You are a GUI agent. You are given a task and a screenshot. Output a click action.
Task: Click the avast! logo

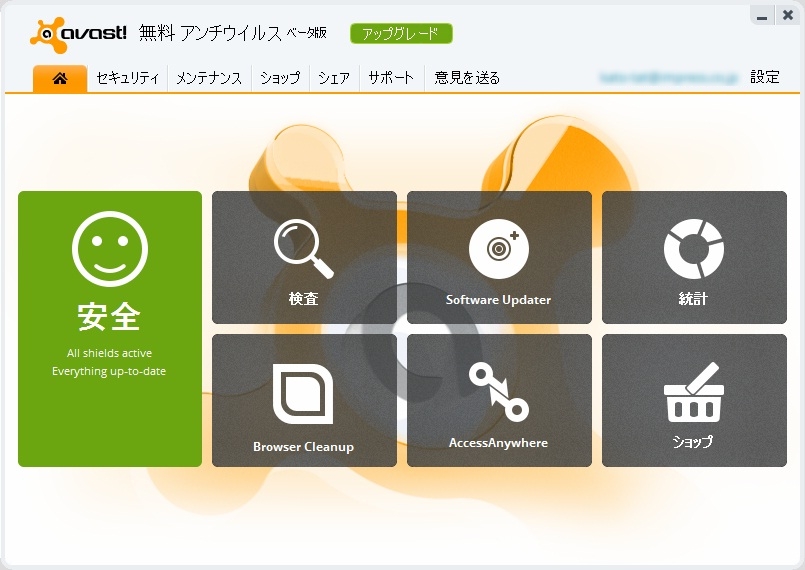(x=78, y=34)
